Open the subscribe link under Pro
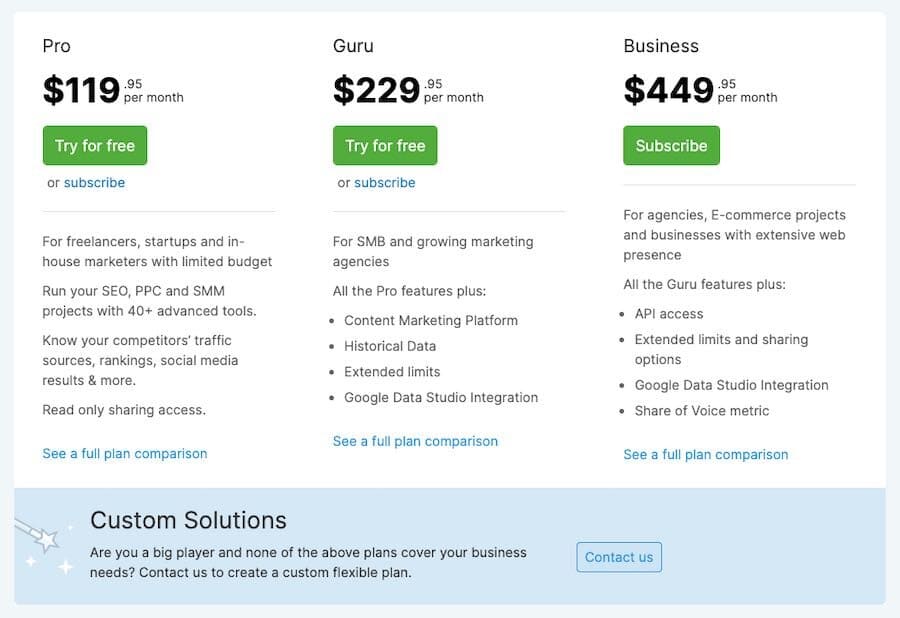The height and width of the screenshot is (618, 900). tap(94, 182)
